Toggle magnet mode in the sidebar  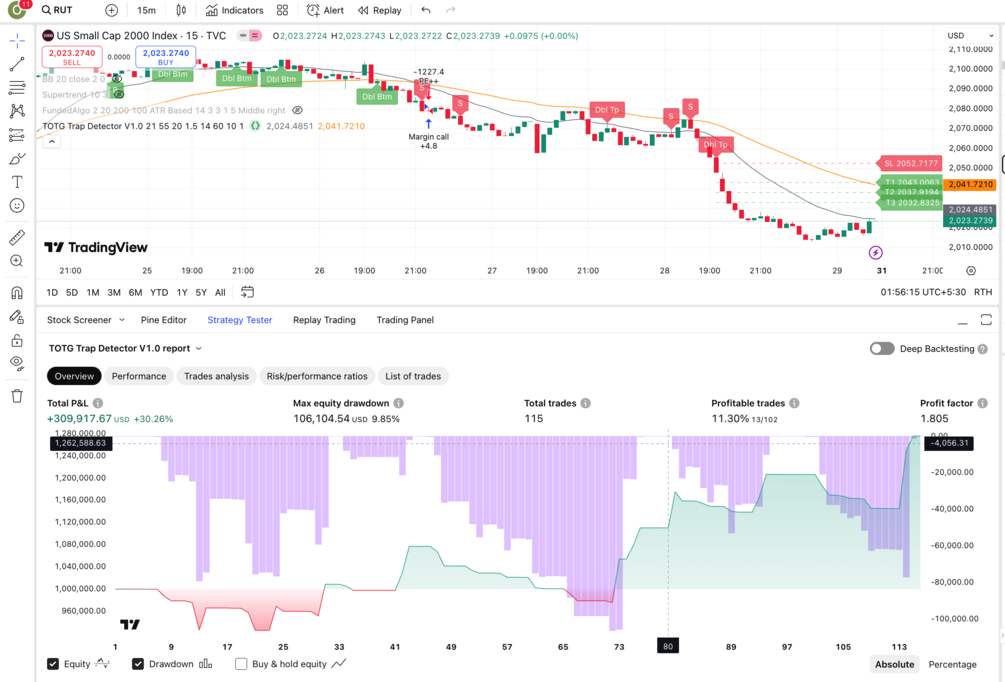pos(17,293)
